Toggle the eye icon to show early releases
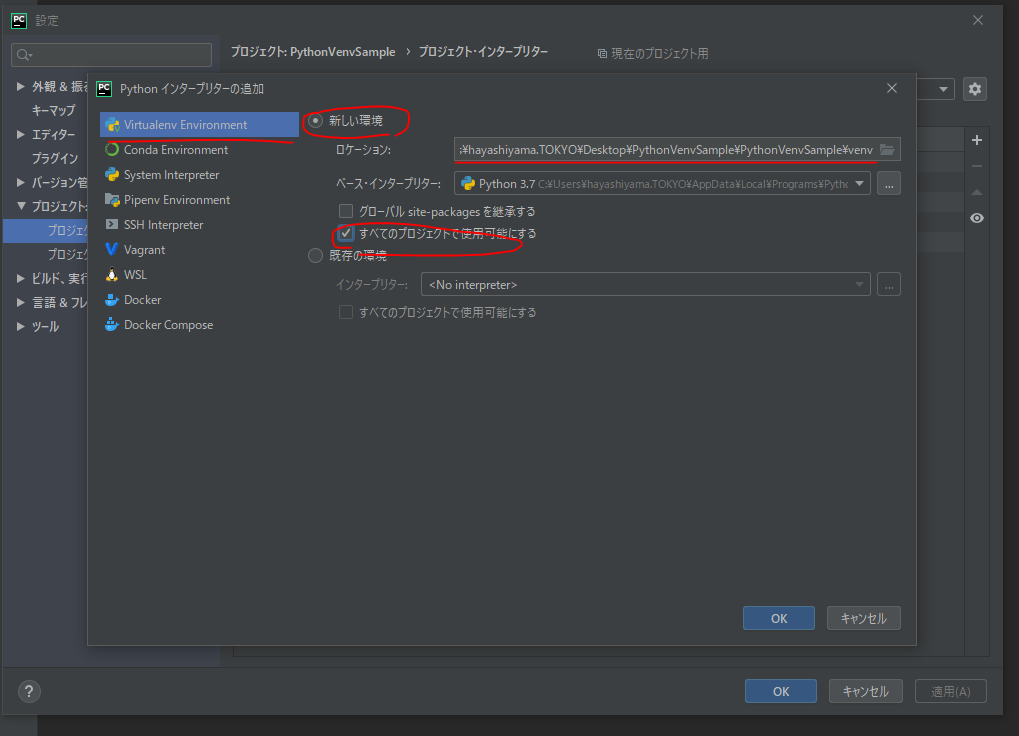 [x=977, y=218]
